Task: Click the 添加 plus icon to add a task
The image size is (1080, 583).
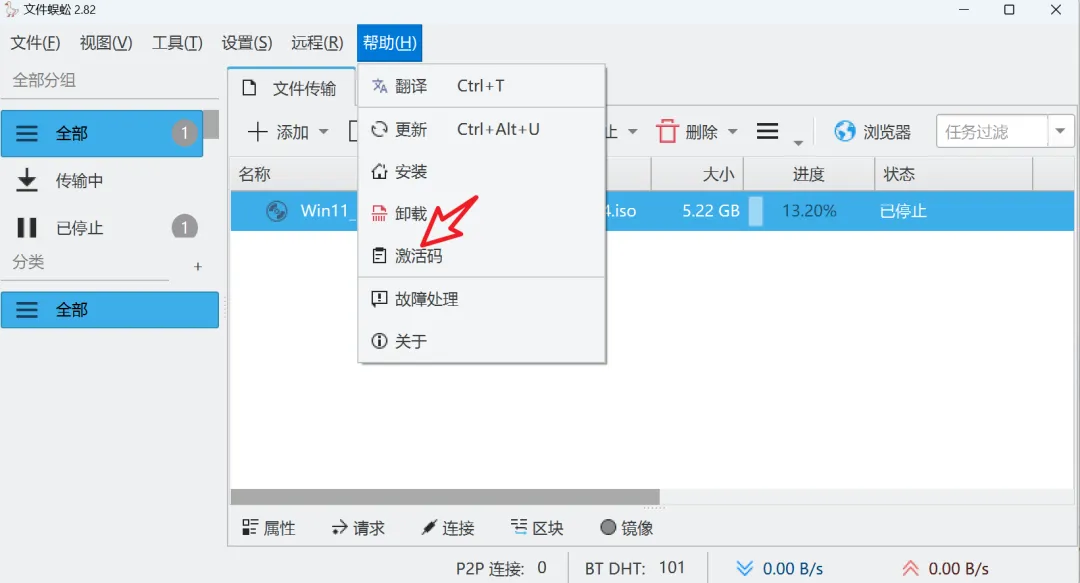Action: click(x=258, y=131)
